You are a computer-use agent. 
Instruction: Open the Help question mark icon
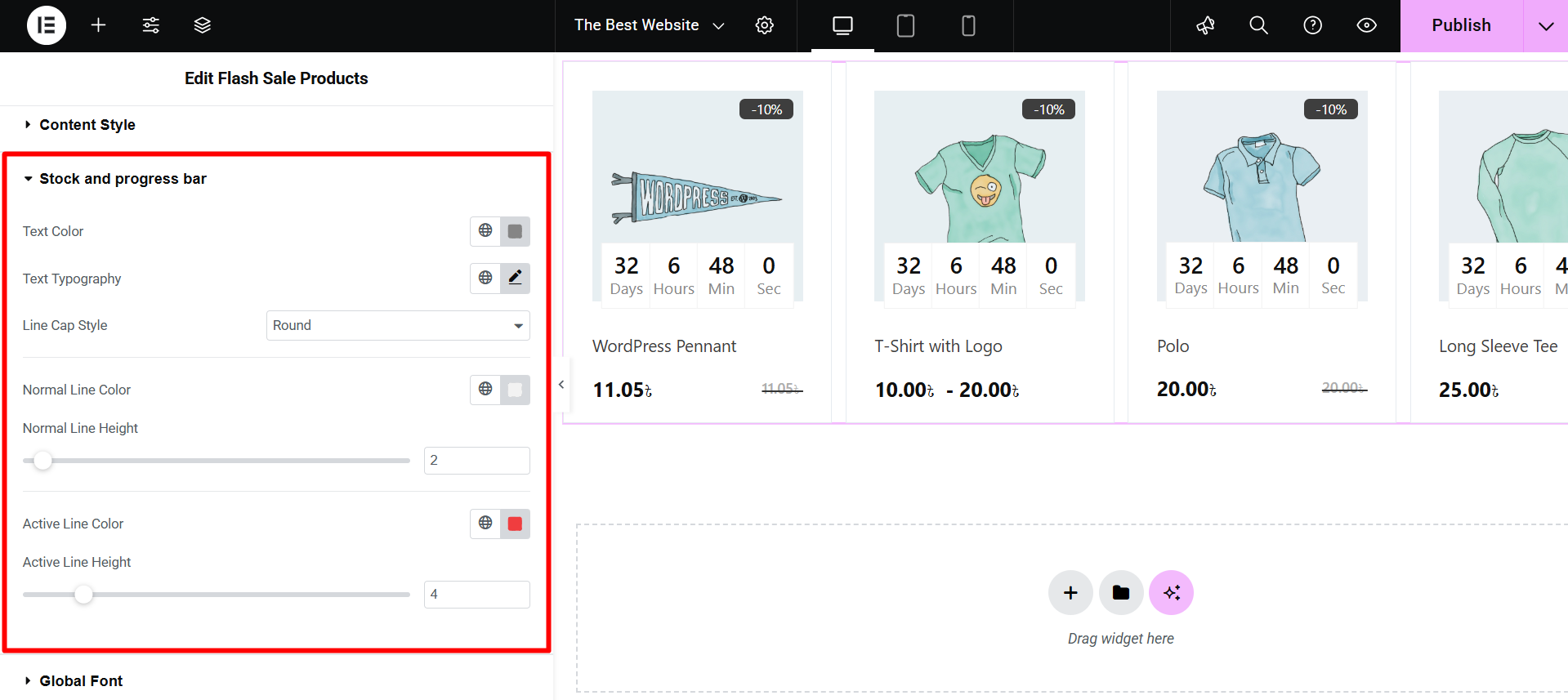pos(1312,25)
